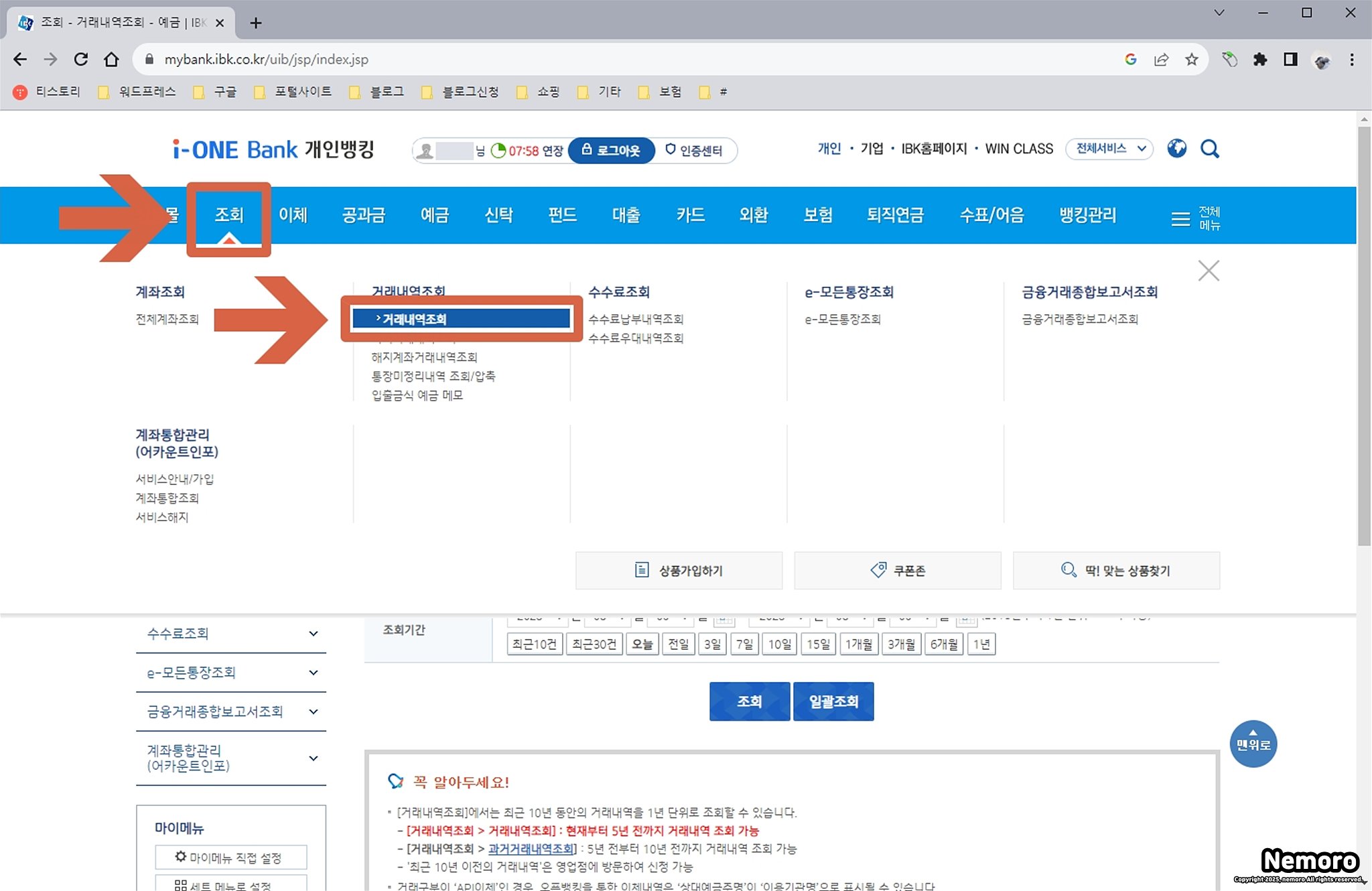Go to browser home icon
1372x891 pixels.
111,60
